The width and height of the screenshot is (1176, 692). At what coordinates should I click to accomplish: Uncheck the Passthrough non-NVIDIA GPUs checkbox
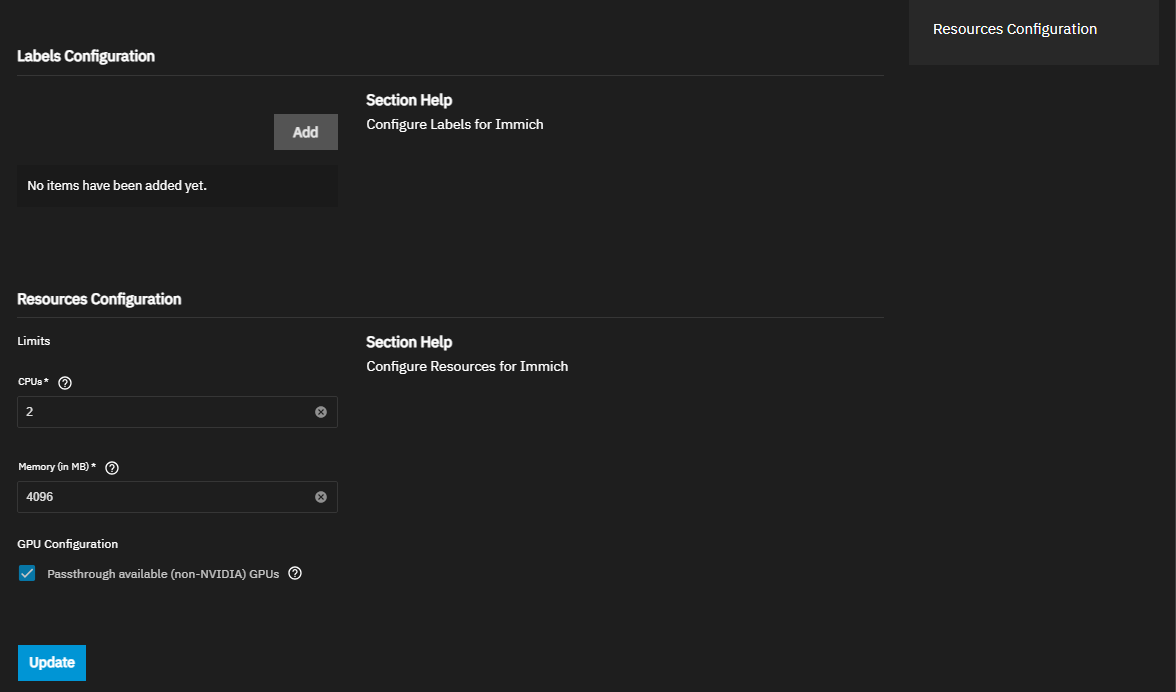tap(27, 574)
